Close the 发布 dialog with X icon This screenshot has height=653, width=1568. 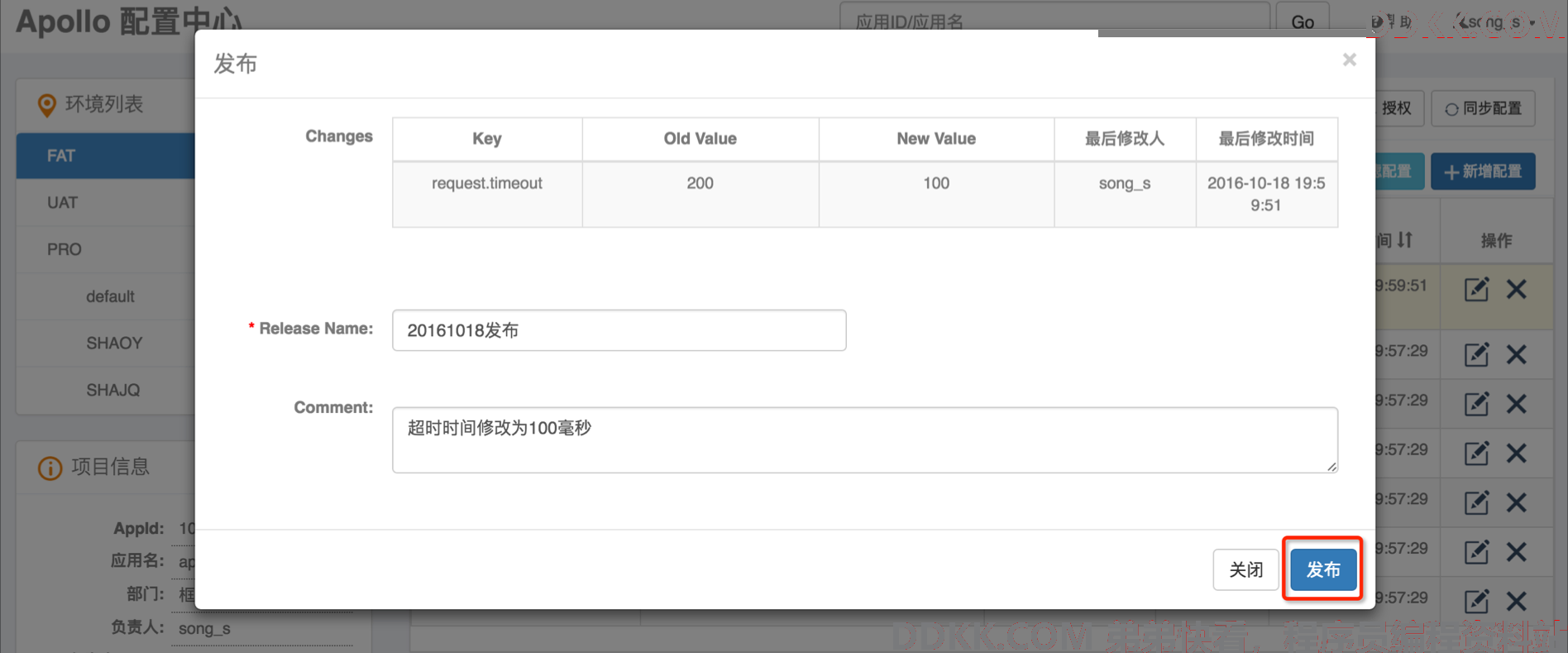click(1349, 60)
